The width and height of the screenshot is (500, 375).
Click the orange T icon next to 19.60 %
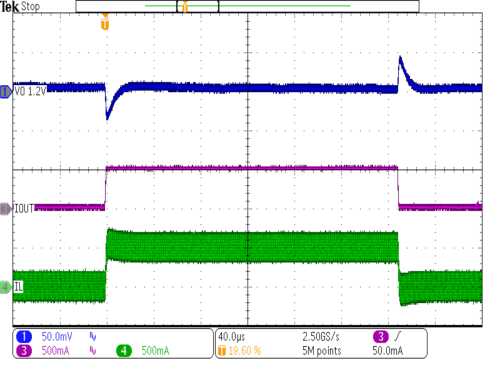pyautogui.click(x=222, y=351)
